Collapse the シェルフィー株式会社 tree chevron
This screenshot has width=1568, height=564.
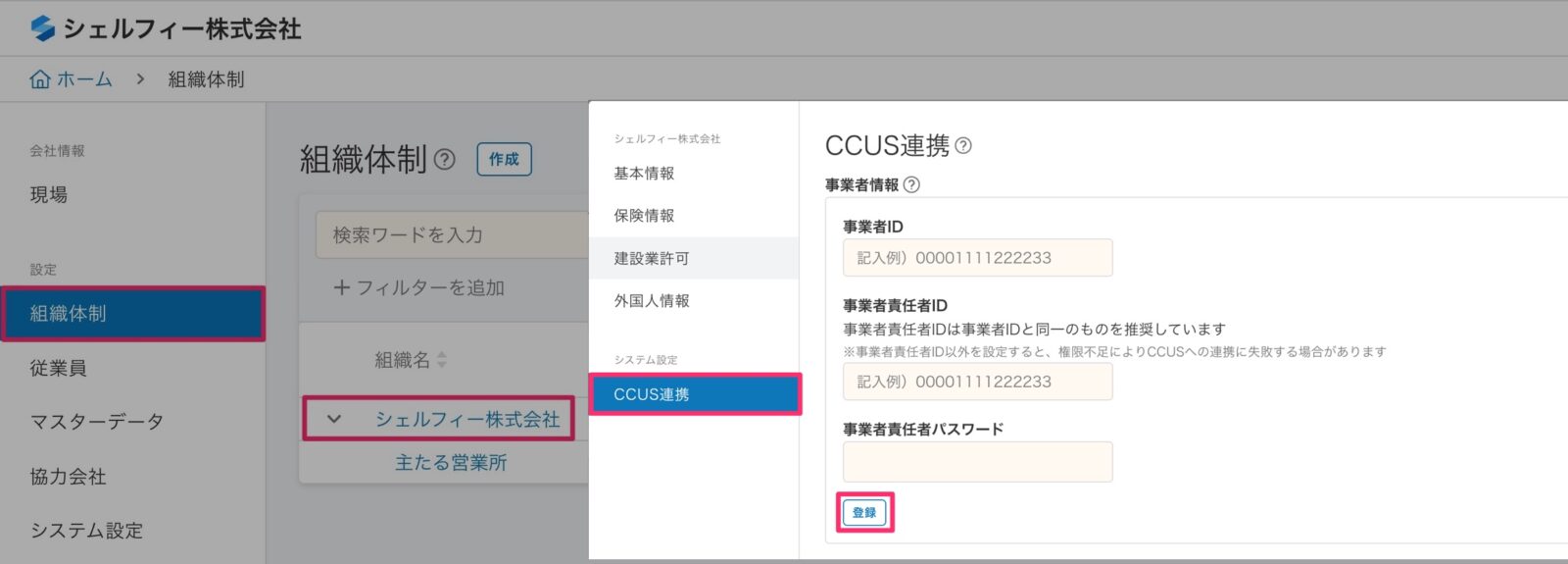[334, 419]
